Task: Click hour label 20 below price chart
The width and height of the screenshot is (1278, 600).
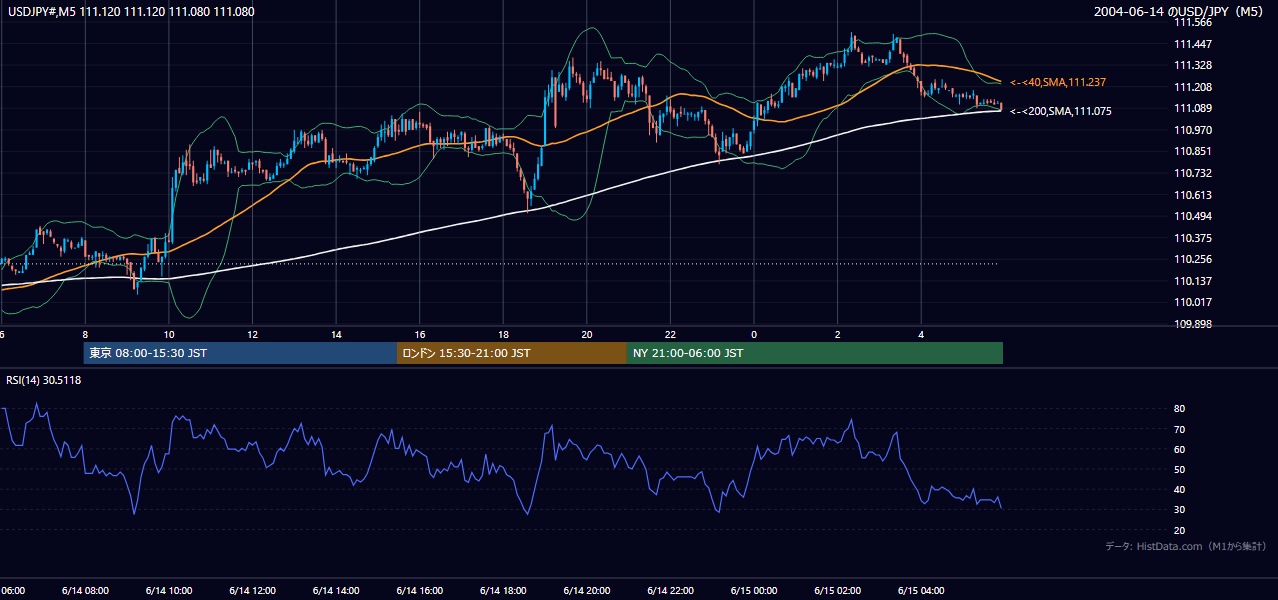Action: click(587, 335)
